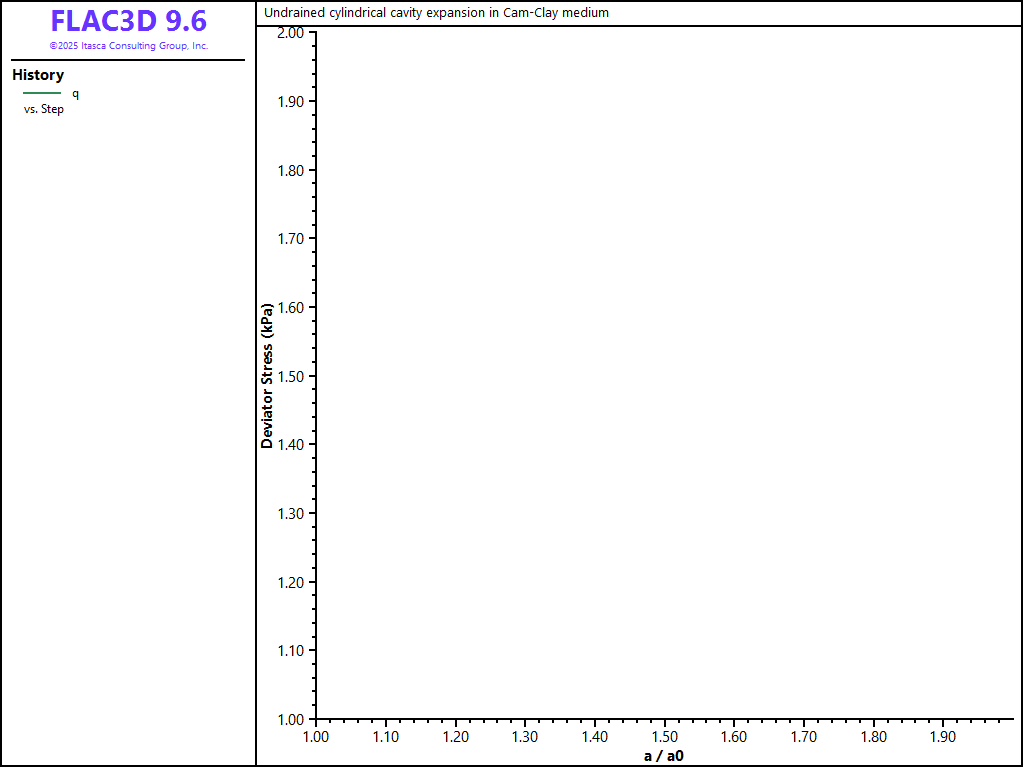
Task: Click the Itasca Consulting Group copyright text
Action: pyautogui.click(x=128, y=46)
